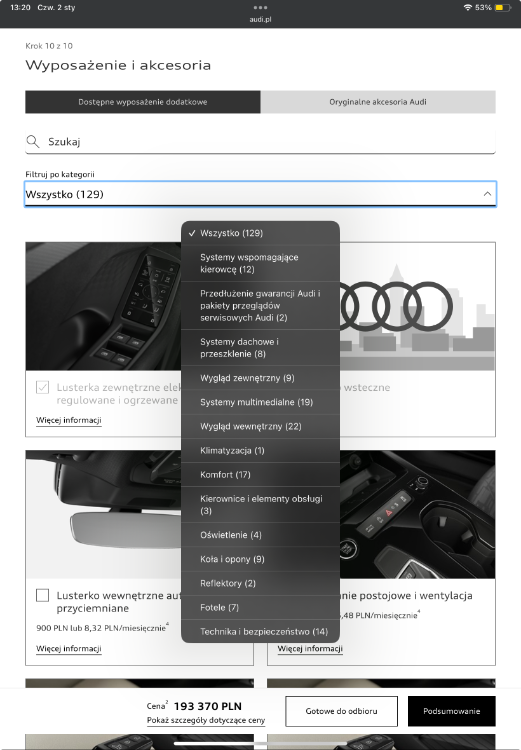
Task: Uncheck Lusterka zewnętrzne elektrycznie regulowane checkbox
Action: click(x=43, y=387)
